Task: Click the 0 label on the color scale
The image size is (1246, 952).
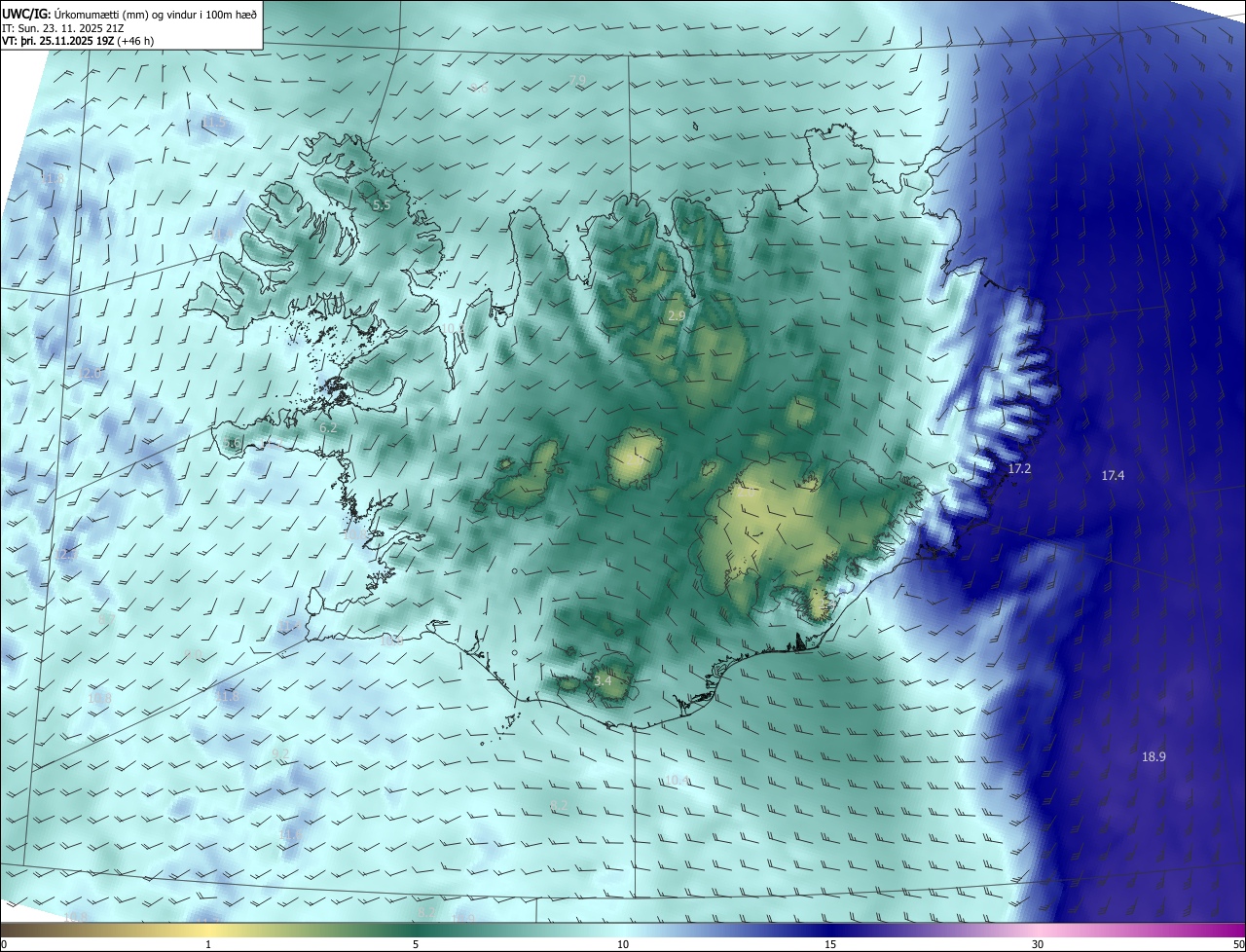Action: (x=3, y=945)
